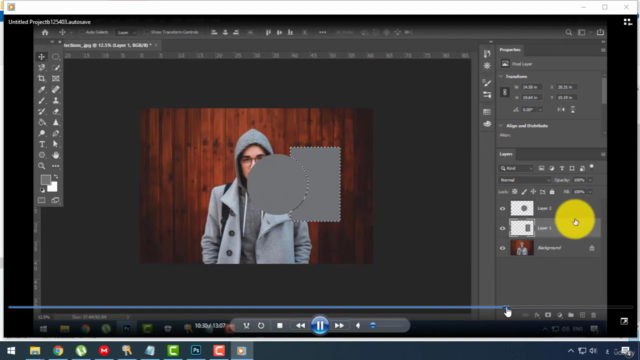Select the Frame tool

point(56,78)
